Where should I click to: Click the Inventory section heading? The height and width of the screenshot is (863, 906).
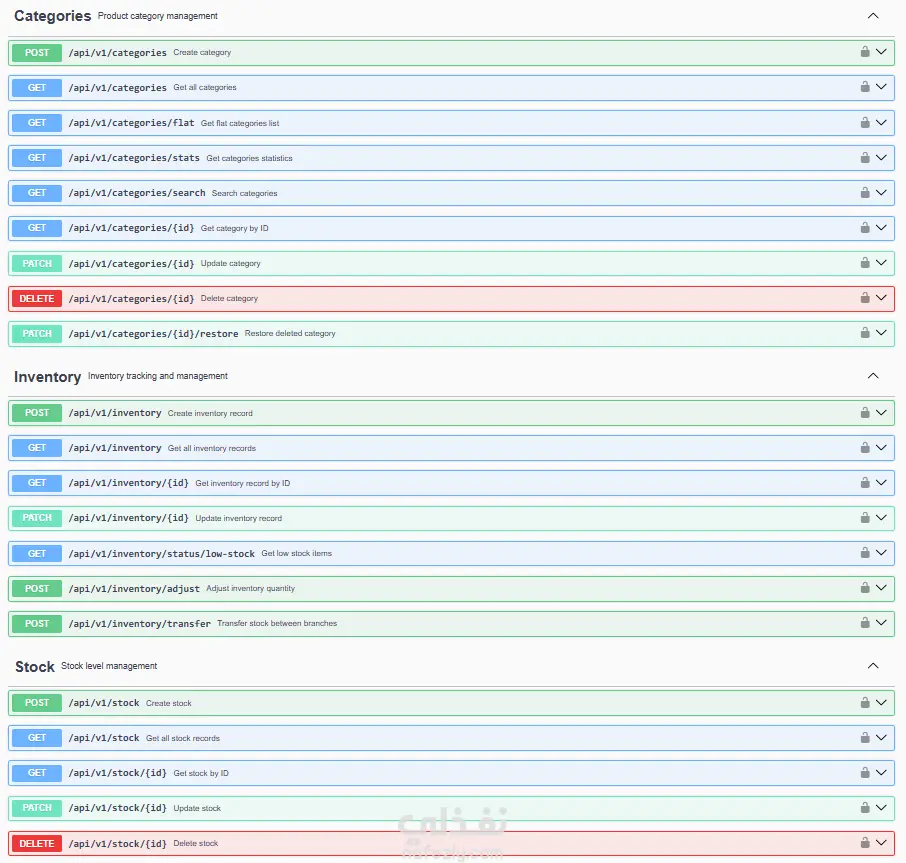pos(47,377)
